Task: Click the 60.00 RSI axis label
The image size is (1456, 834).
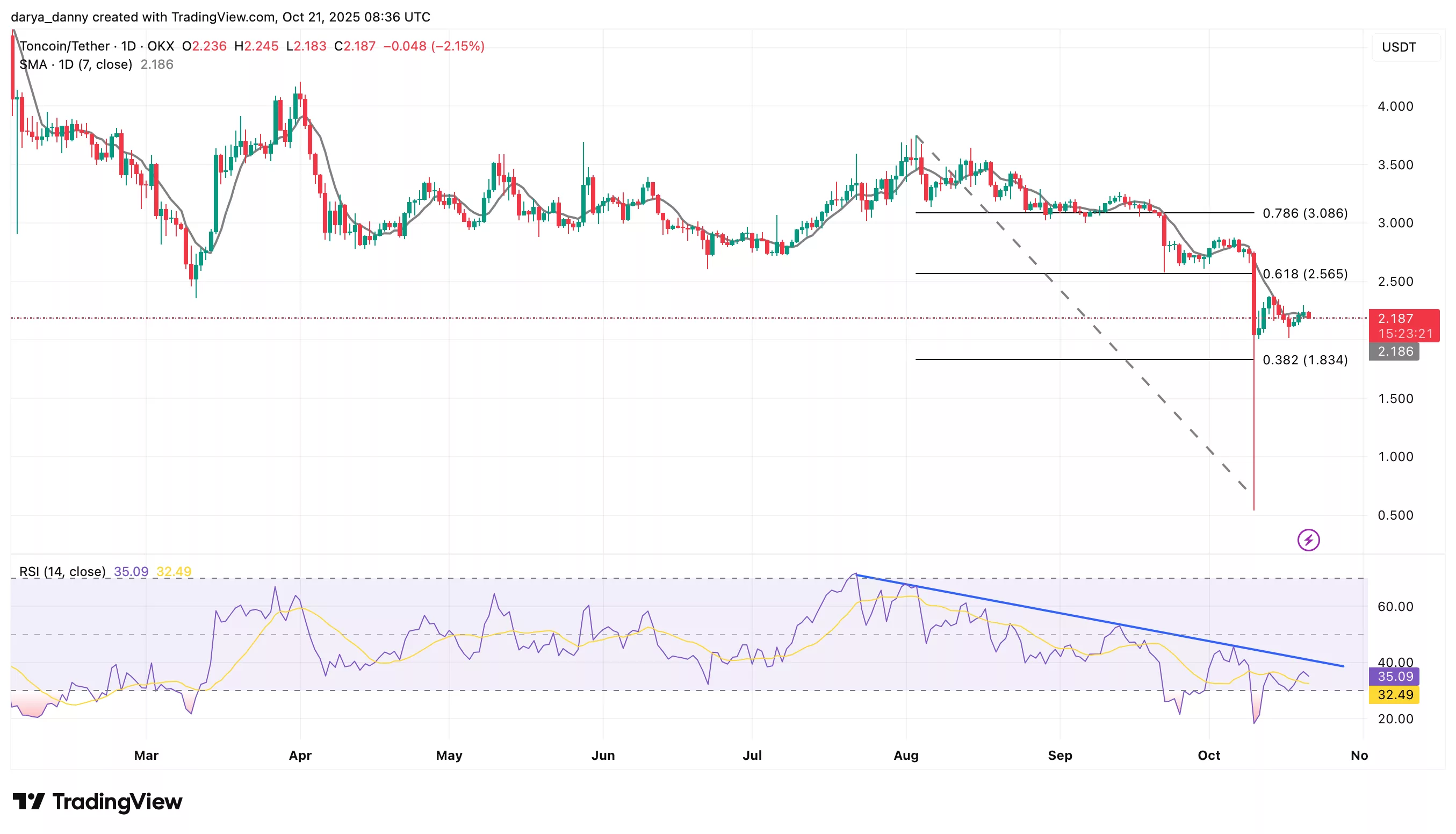Action: (x=1395, y=606)
